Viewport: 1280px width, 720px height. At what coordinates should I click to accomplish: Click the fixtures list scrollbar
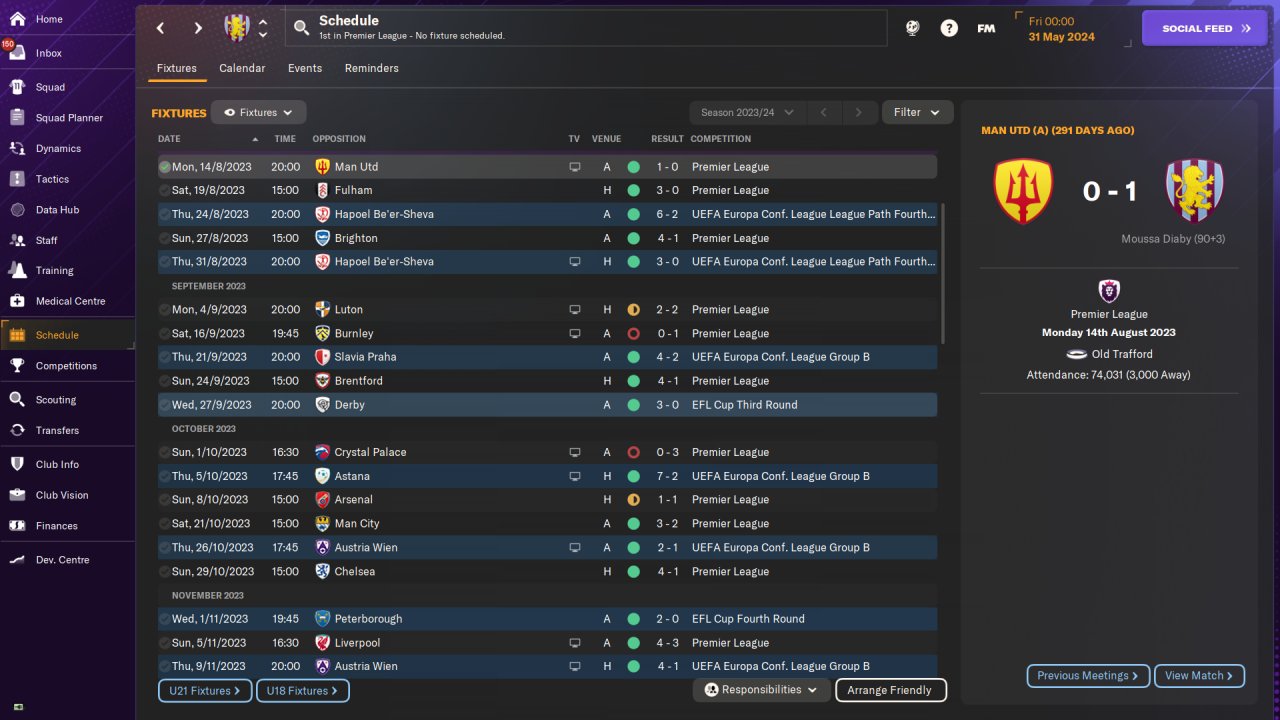(941, 274)
